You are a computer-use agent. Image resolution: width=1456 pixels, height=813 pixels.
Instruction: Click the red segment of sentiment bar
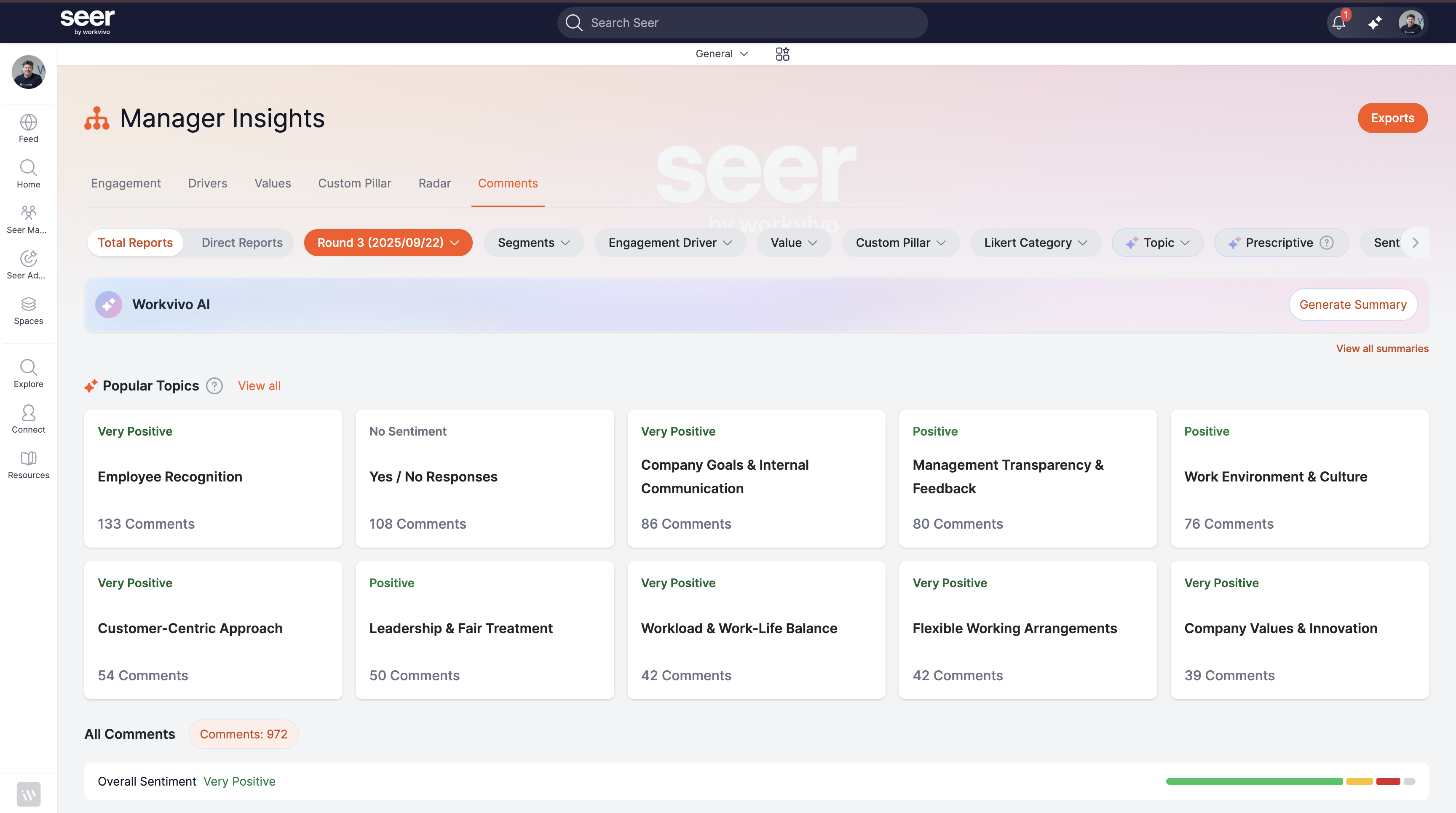pos(1388,781)
